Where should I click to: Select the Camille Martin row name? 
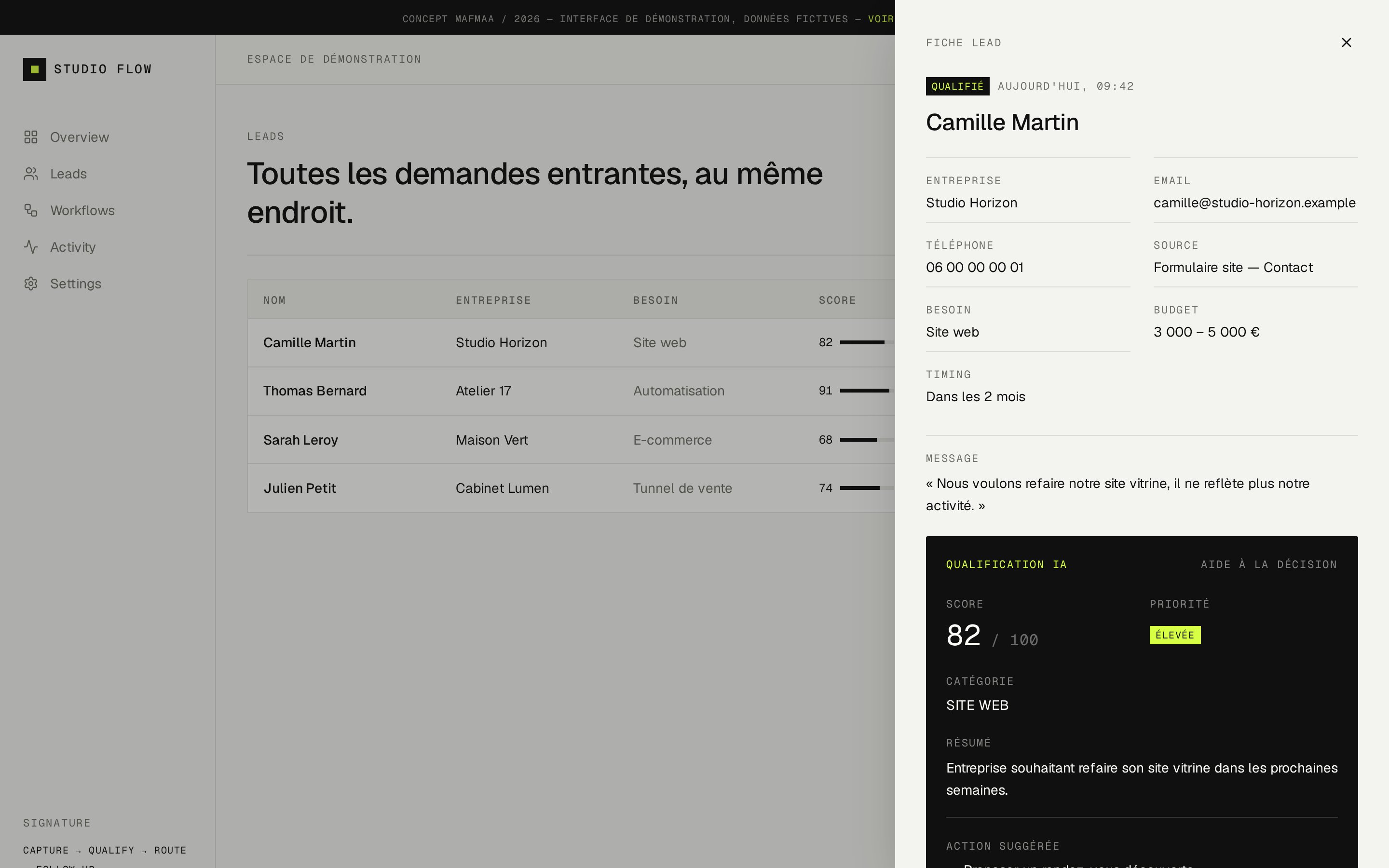(x=309, y=343)
